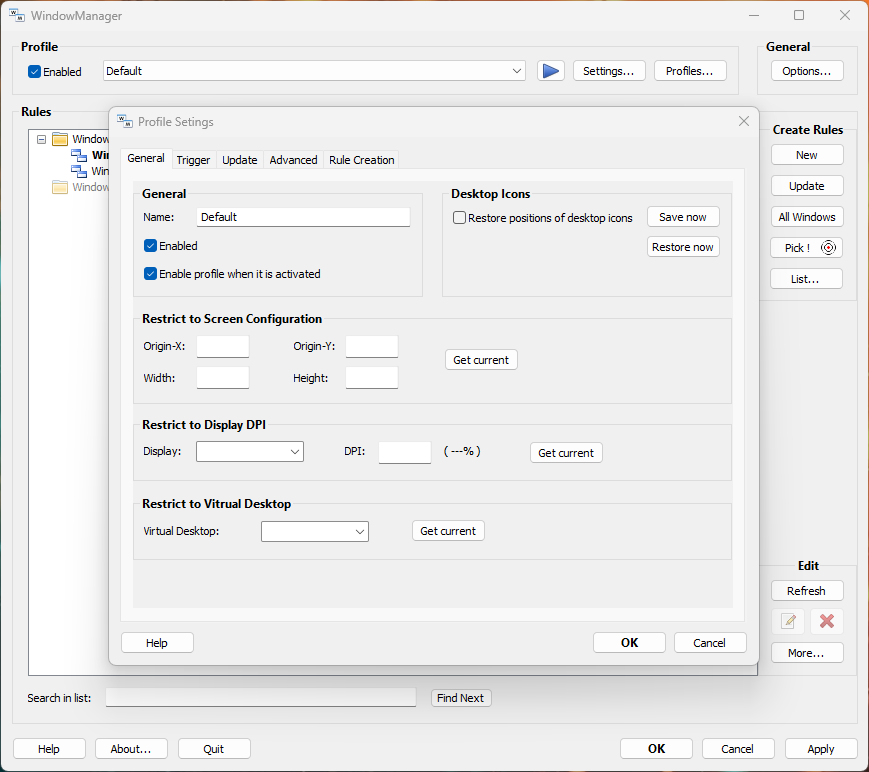Click the WindowManager title bar icon

16,16
